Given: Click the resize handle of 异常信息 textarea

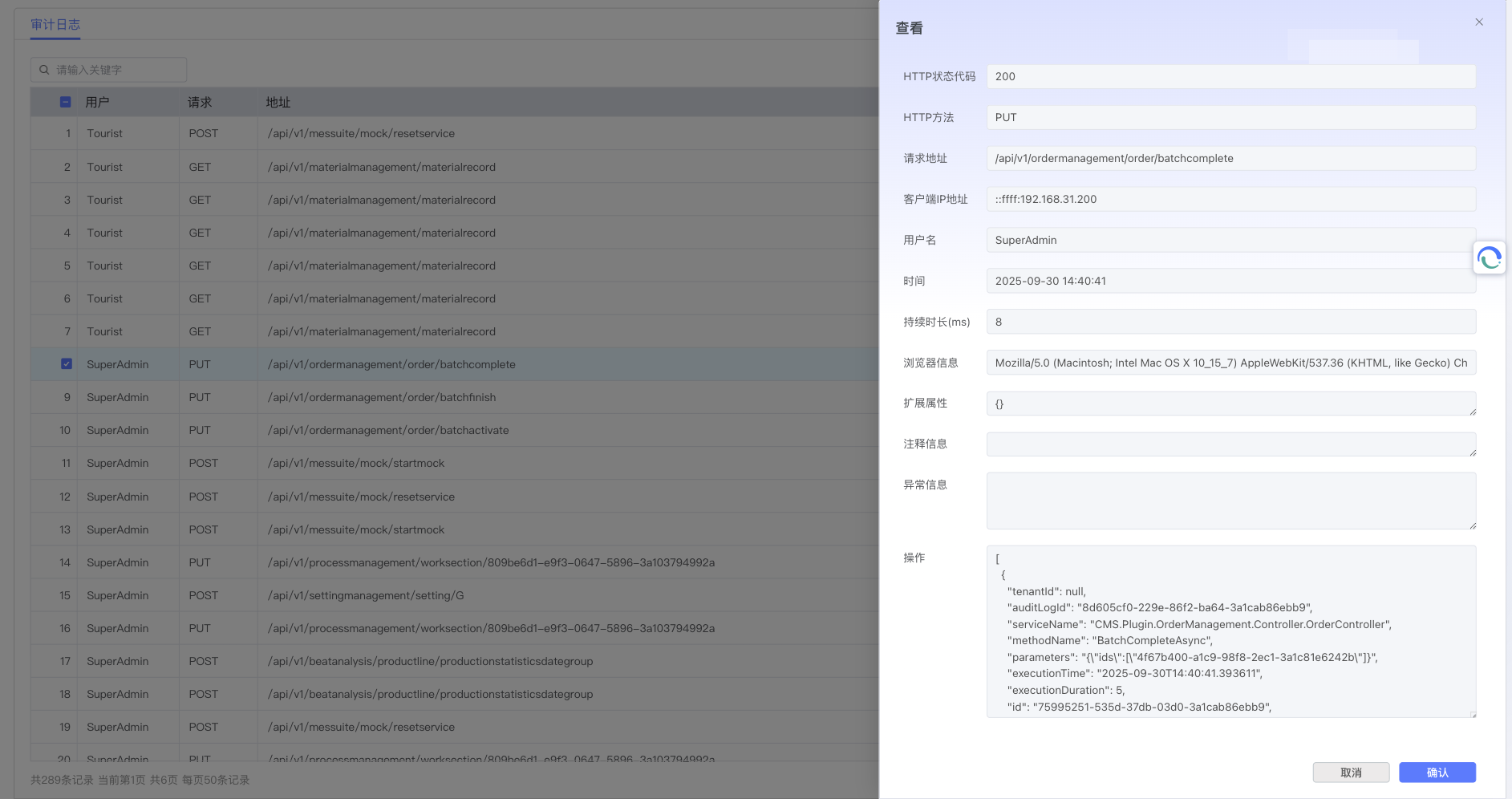Looking at the screenshot, I should [1472, 525].
